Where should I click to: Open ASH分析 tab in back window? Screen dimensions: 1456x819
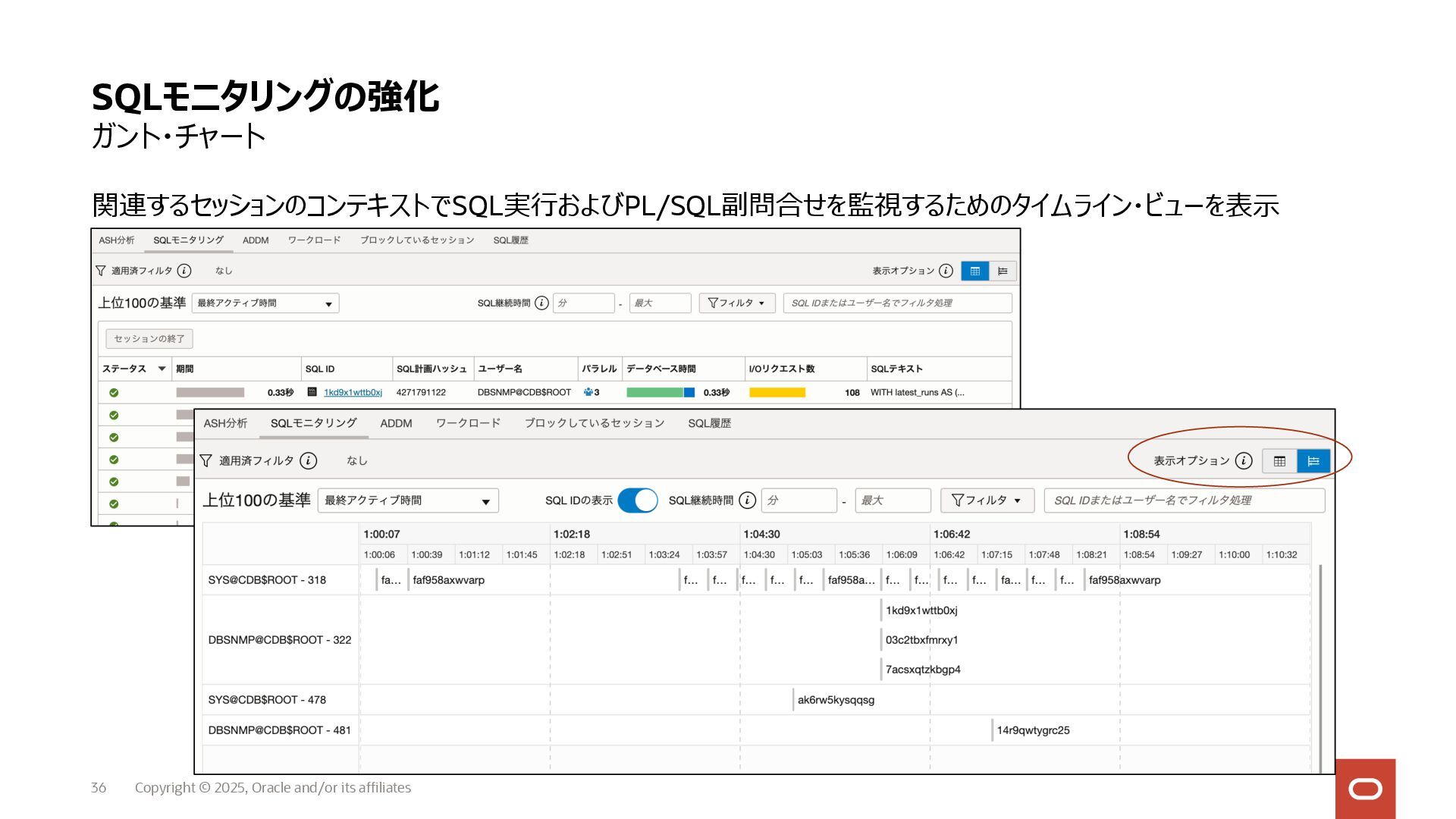point(117,240)
